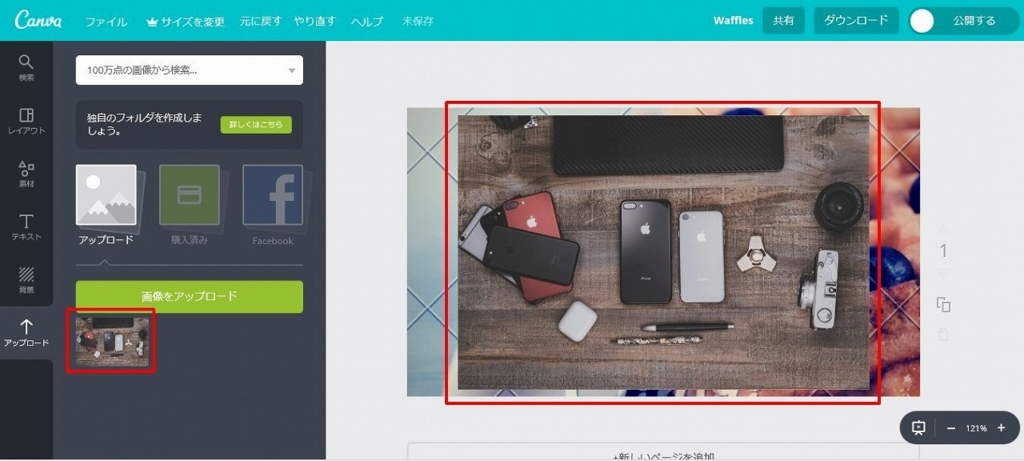Select the アップロード folder icon
The height and width of the screenshot is (461, 1024).
[106, 195]
